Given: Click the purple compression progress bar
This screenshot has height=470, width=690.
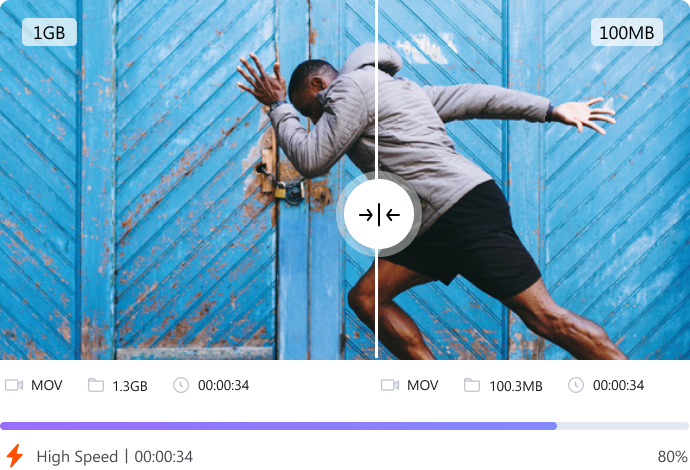Looking at the screenshot, I should click(x=344, y=426).
